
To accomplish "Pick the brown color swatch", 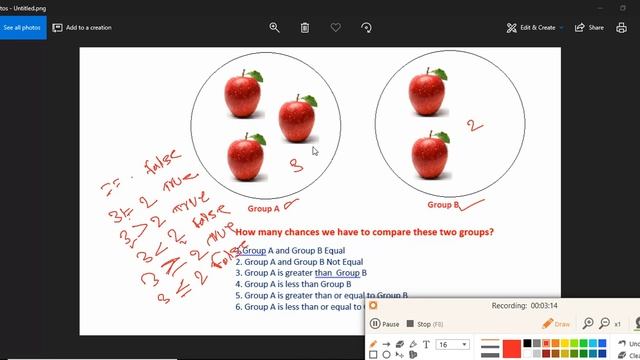I will point(556,354).
